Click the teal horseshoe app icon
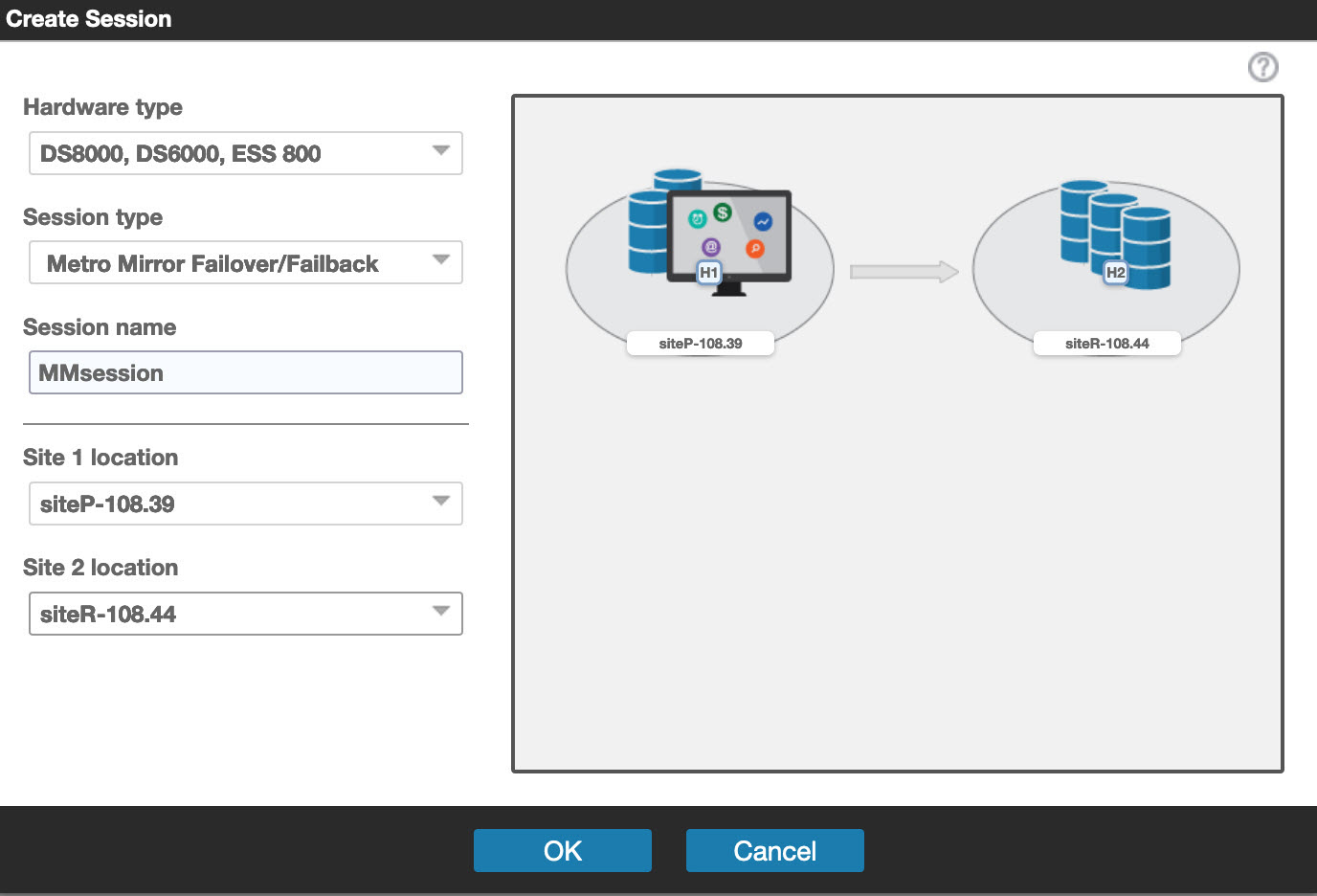The image size is (1317, 896). (x=698, y=220)
